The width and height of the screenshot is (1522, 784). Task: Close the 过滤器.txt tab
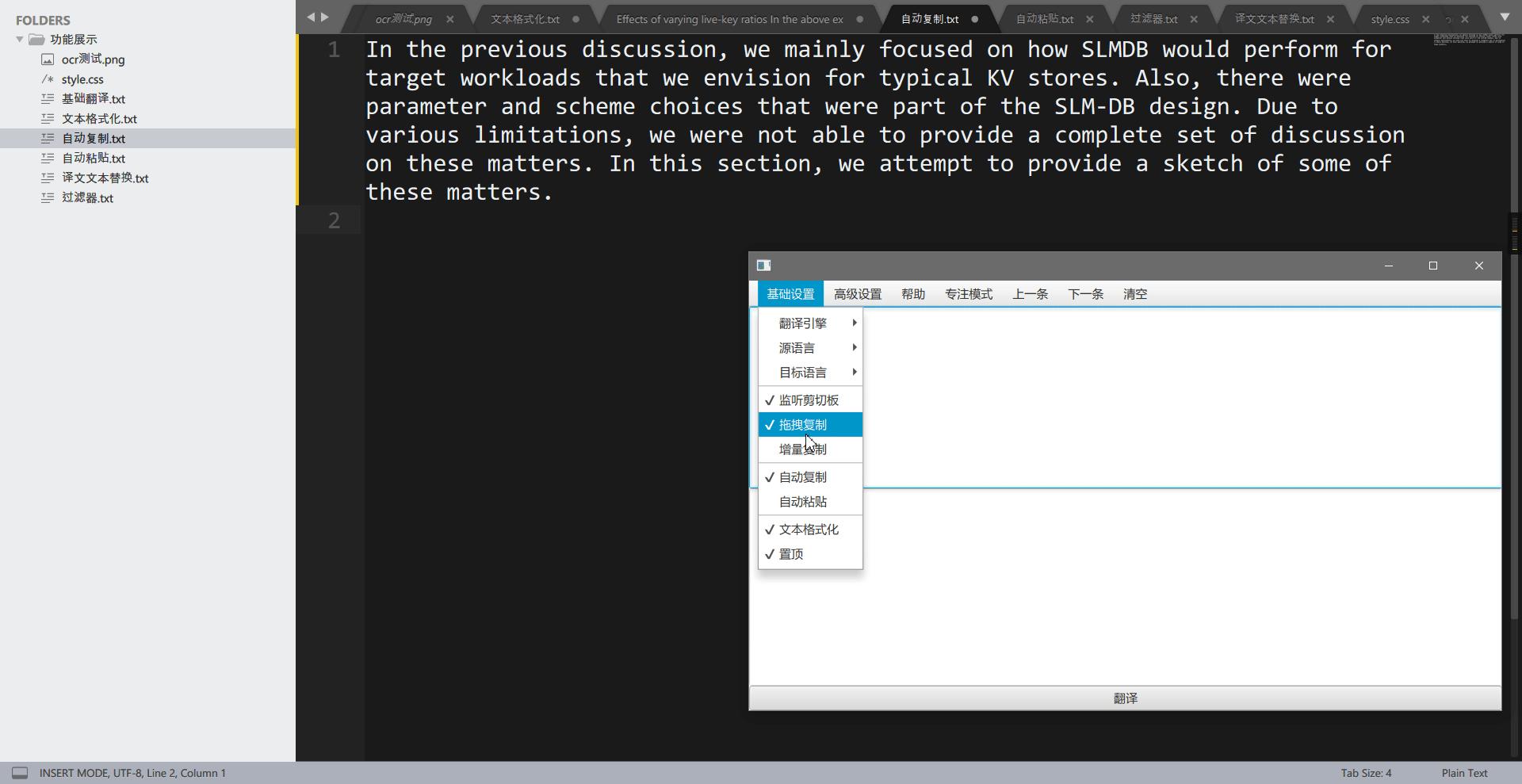click(1194, 19)
